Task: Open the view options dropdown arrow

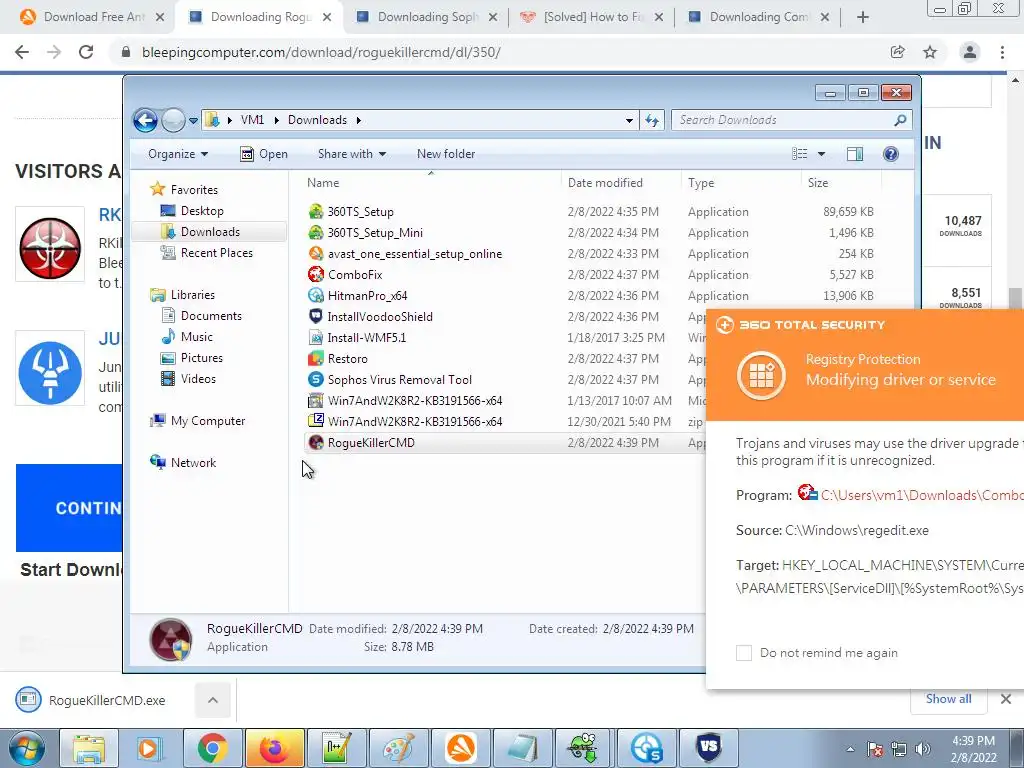Action: click(822, 154)
